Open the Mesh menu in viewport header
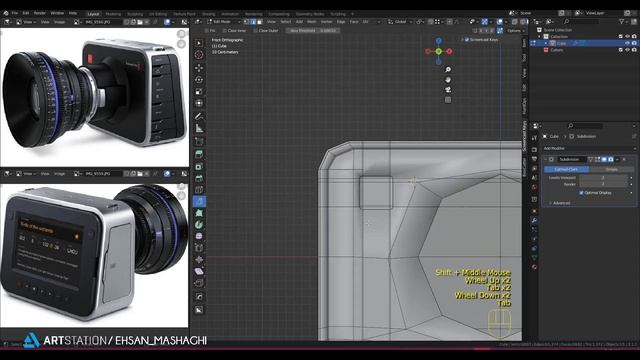 pos(311,22)
